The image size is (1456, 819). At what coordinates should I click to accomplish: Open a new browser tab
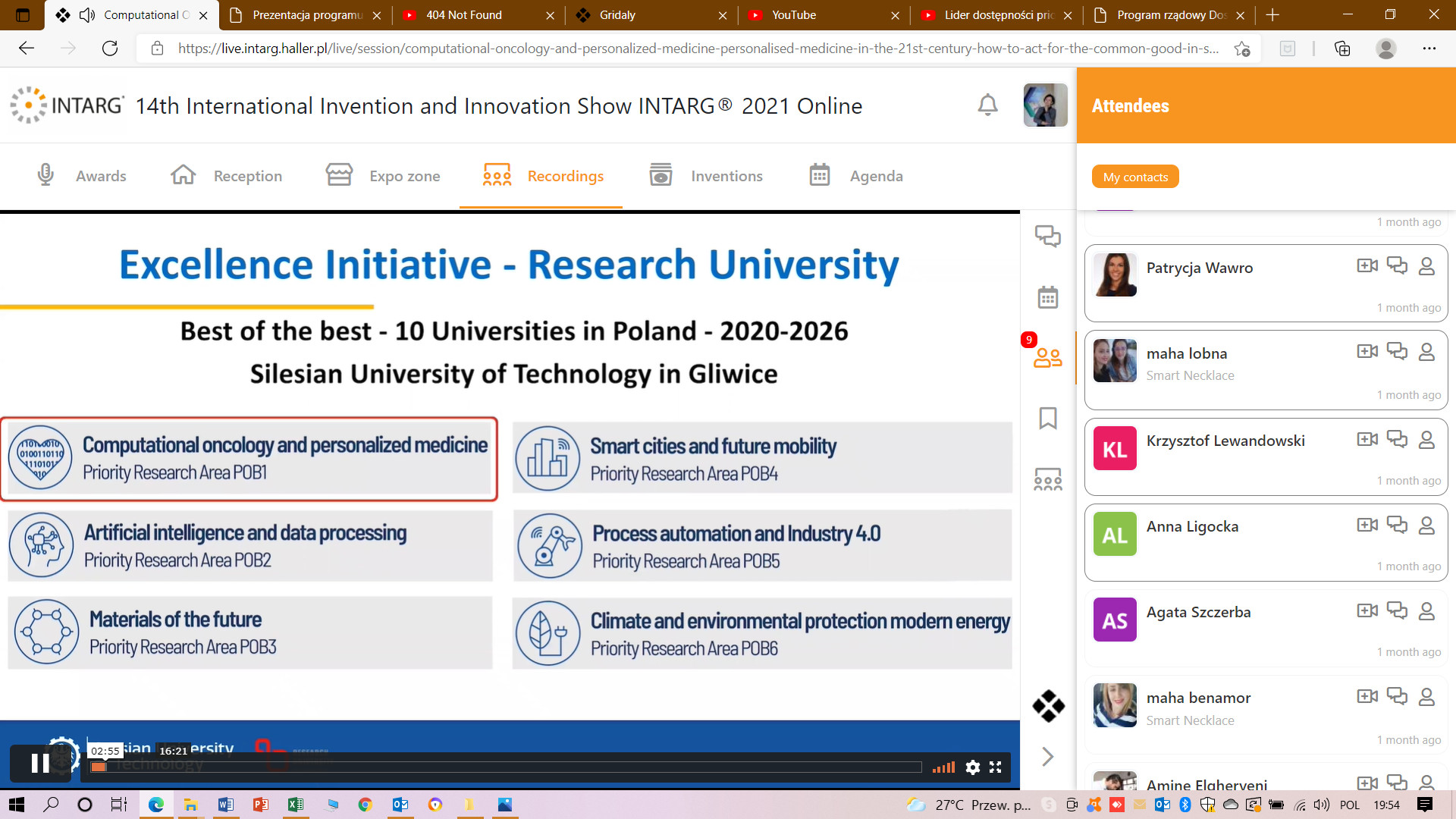[x=1272, y=14]
